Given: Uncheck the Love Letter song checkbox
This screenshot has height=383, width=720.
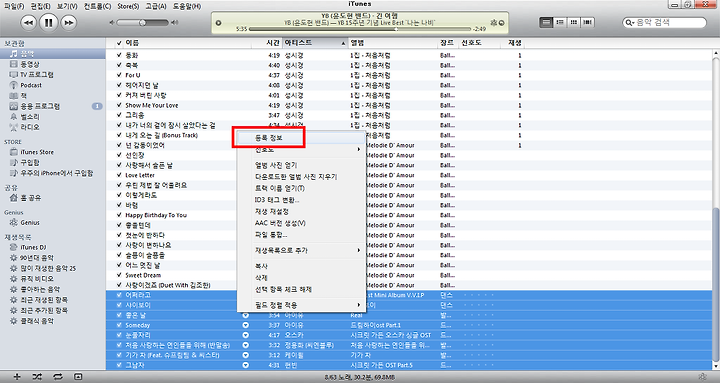Looking at the screenshot, I should [x=119, y=175].
